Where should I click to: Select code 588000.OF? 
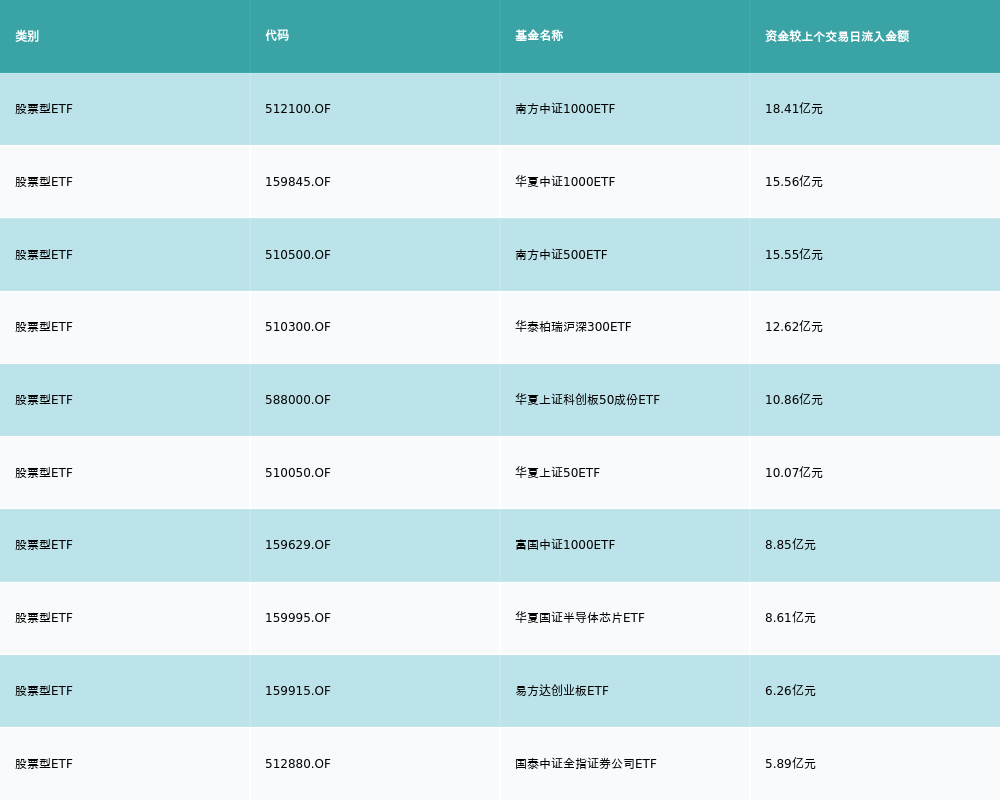coord(298,400)
